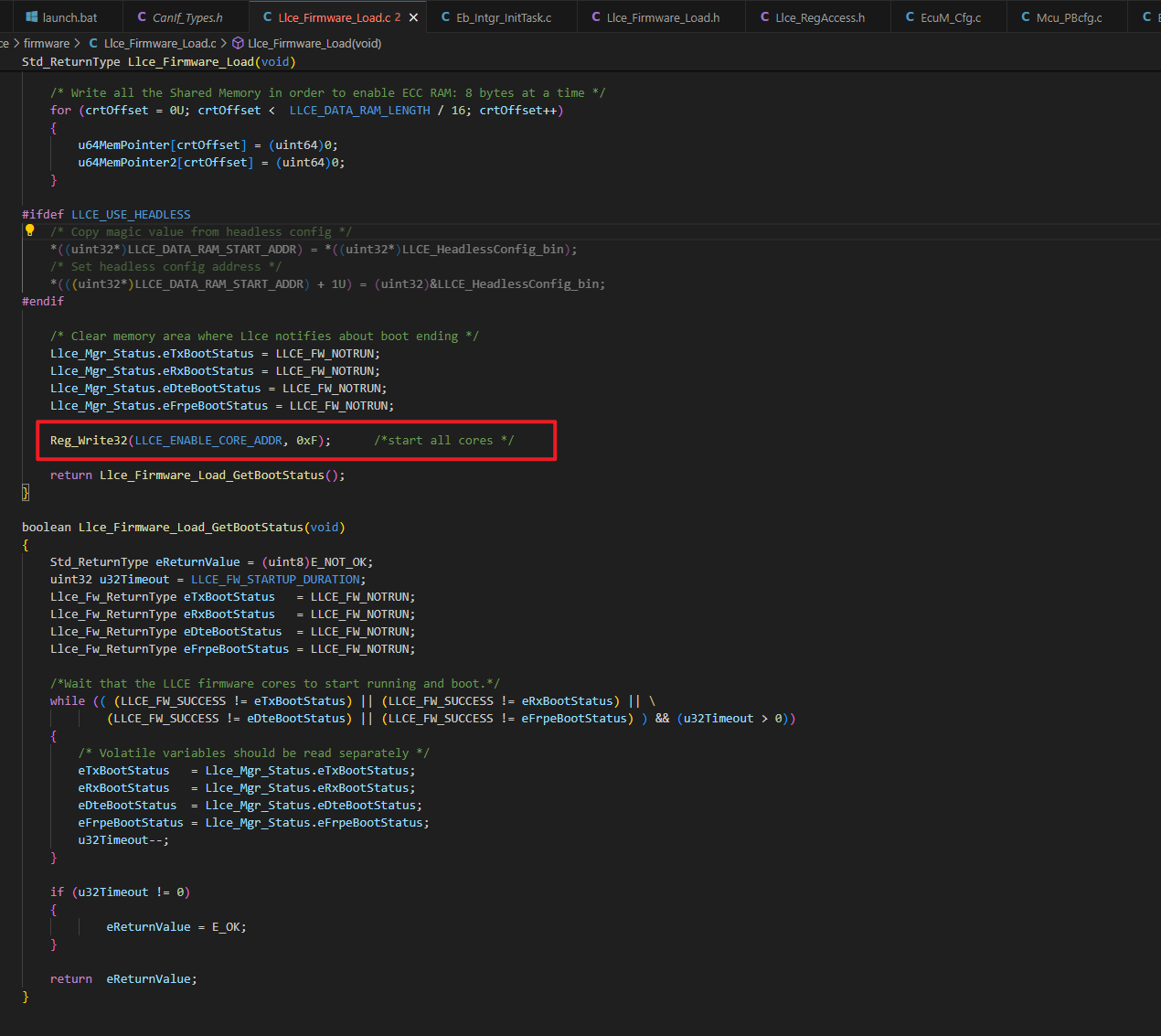Place cursor on LLCE_ENABLE_CORE_ADDR
This screenshot has width=1161, height=1036.
point(208,441)
